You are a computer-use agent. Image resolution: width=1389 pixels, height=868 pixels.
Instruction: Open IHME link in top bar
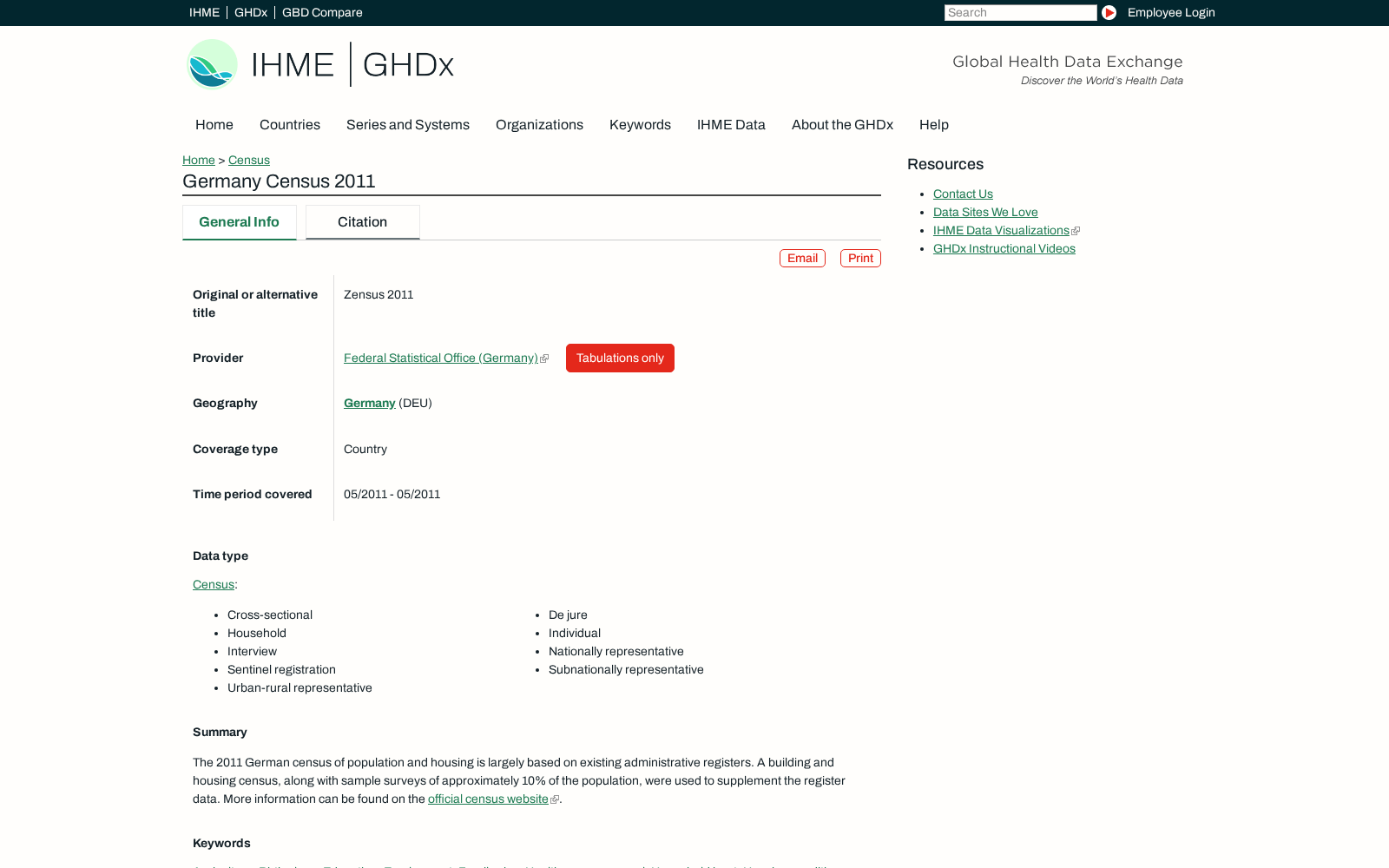[204, 13]
